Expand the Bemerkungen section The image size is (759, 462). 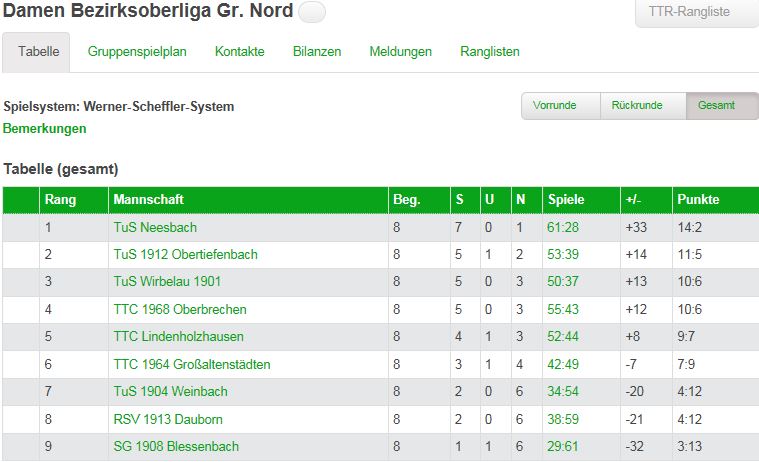pos(45,128)
